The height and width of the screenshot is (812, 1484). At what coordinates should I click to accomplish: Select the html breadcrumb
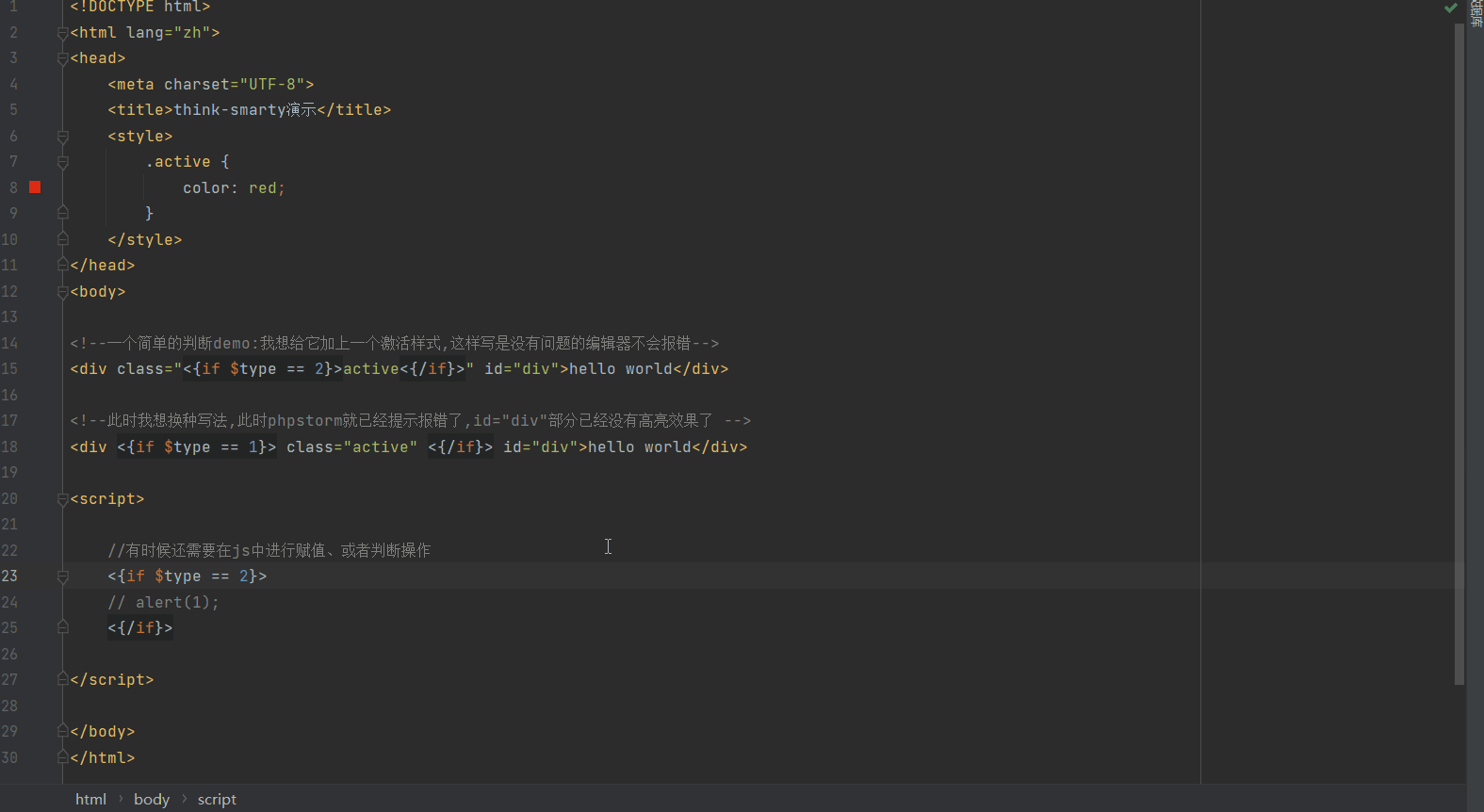90,799
